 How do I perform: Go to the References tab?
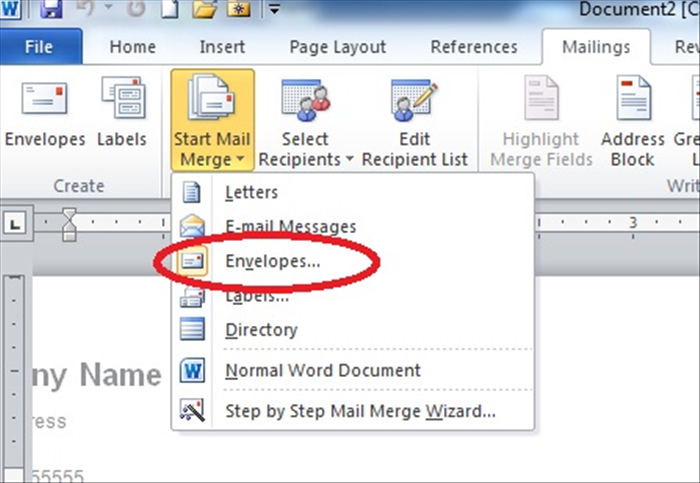(474, 46)
